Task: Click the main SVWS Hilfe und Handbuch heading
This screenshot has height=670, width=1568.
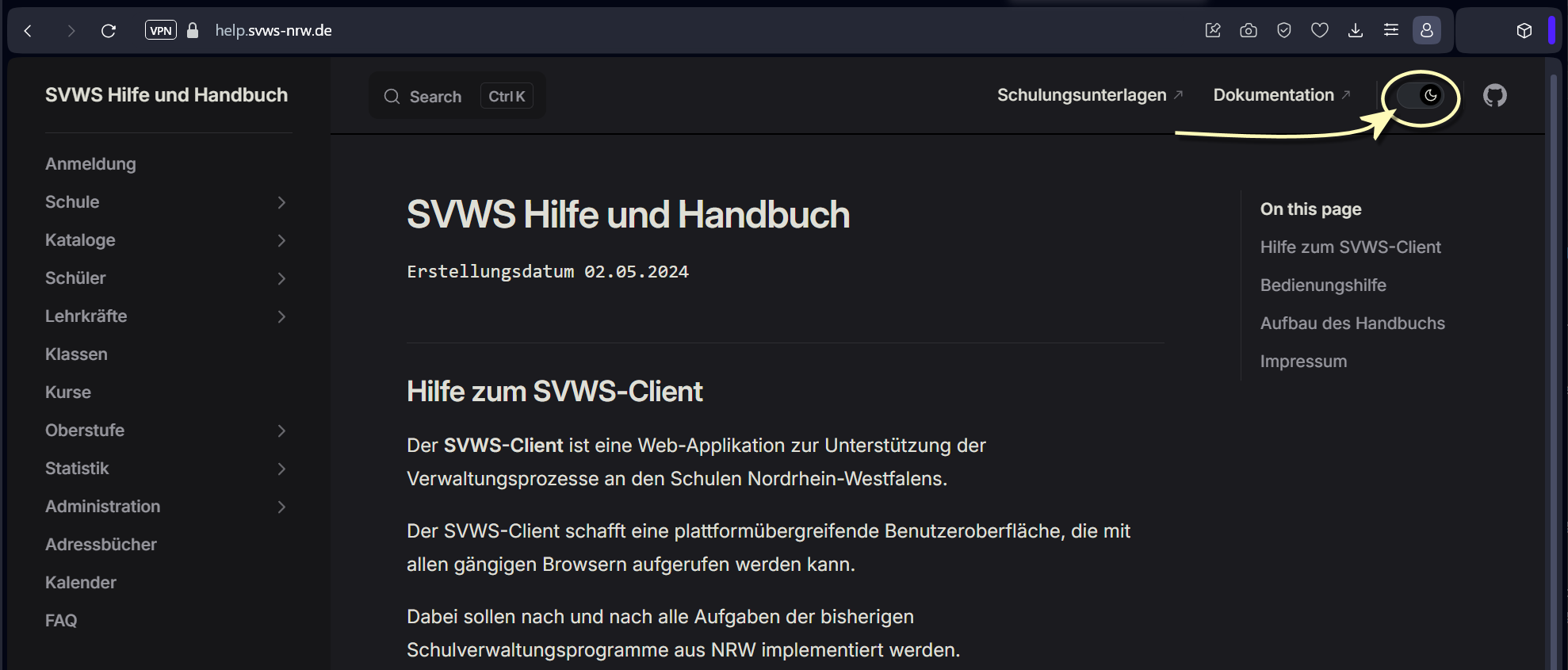Action: pyautogui.click(x=628, y=215)
